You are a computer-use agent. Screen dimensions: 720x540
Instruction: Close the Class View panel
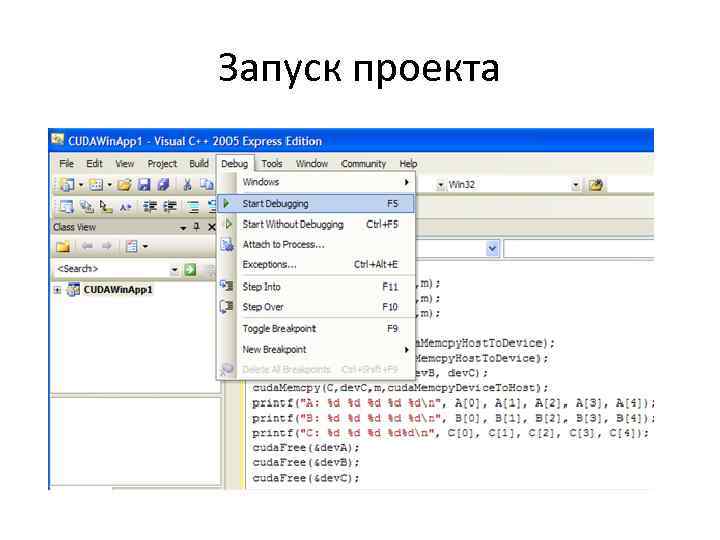(x=212, y=227)
